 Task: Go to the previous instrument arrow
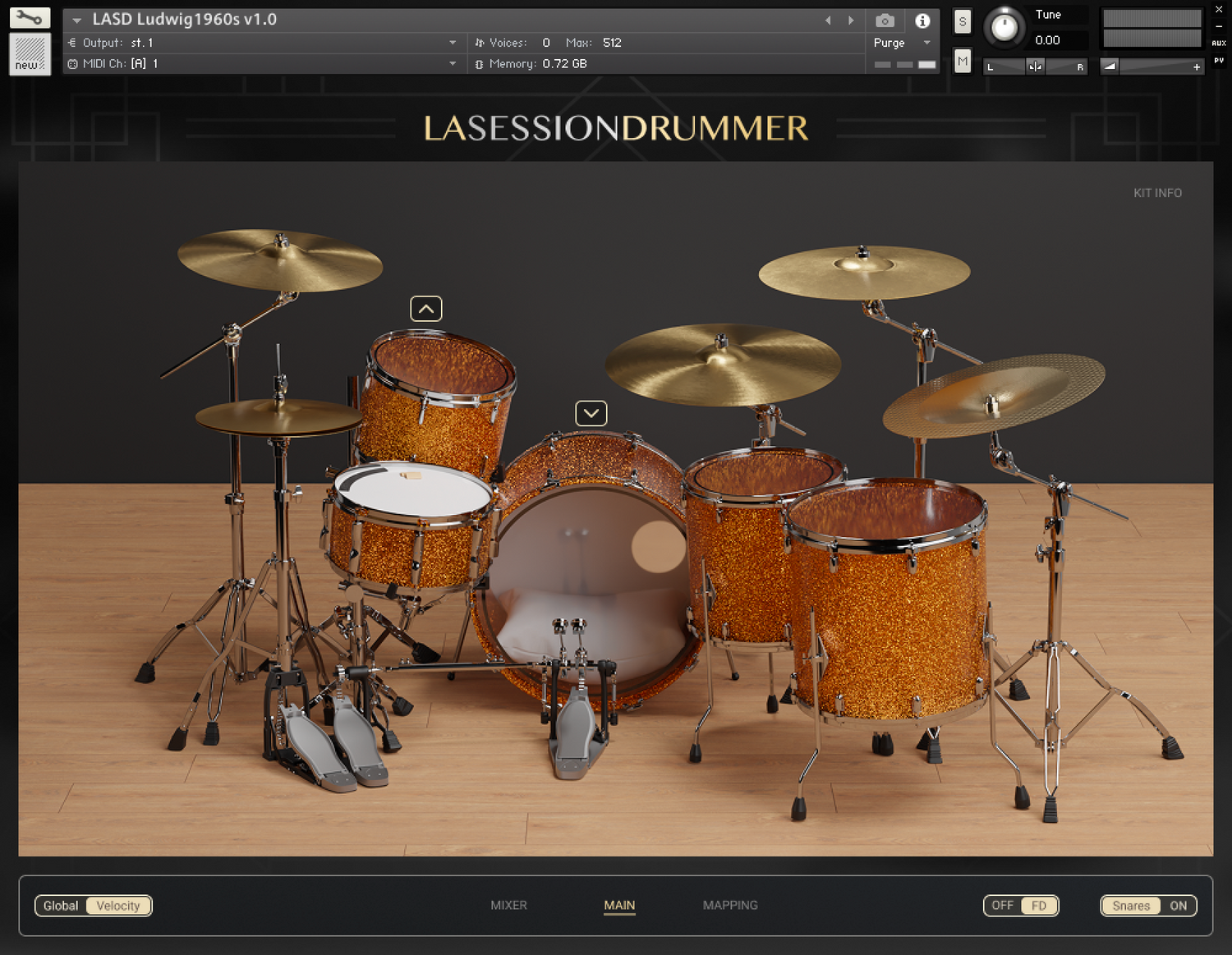pyautogui.click(x=828, y=21)
